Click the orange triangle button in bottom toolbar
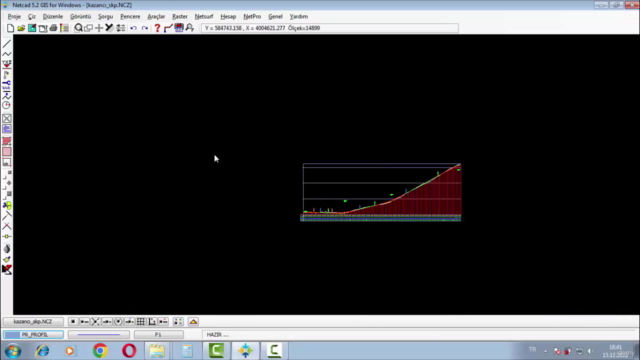The height and width of the screenshot is (360, 640). click(x=193, y=322)
